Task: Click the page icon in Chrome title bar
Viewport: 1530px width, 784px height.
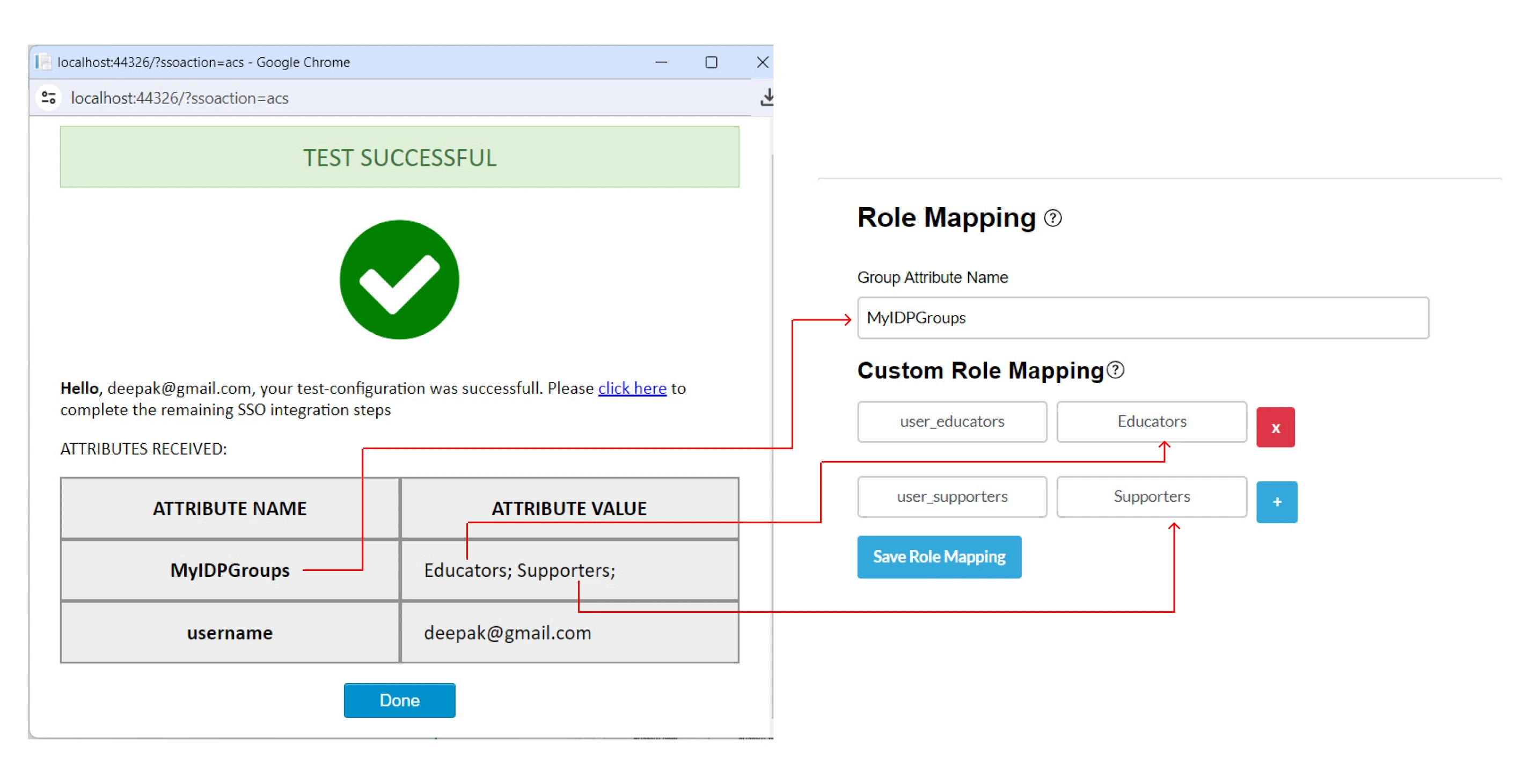Action: (x=43, y=62)
